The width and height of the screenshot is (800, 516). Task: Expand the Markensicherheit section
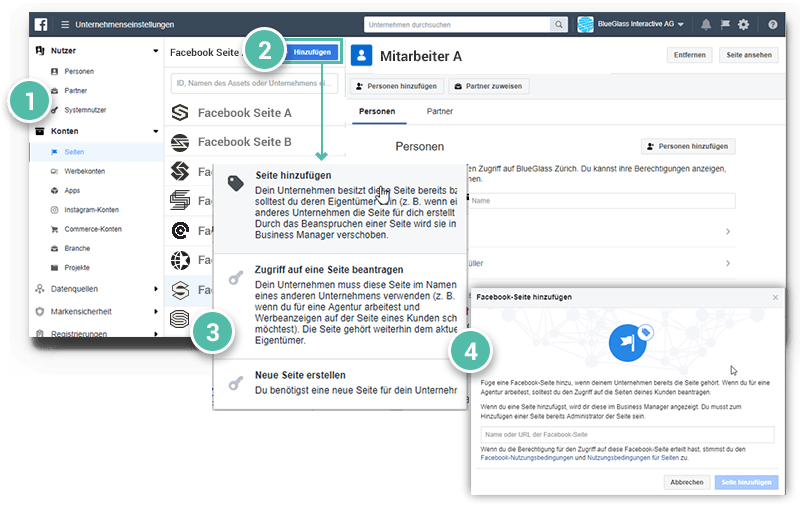155,311
